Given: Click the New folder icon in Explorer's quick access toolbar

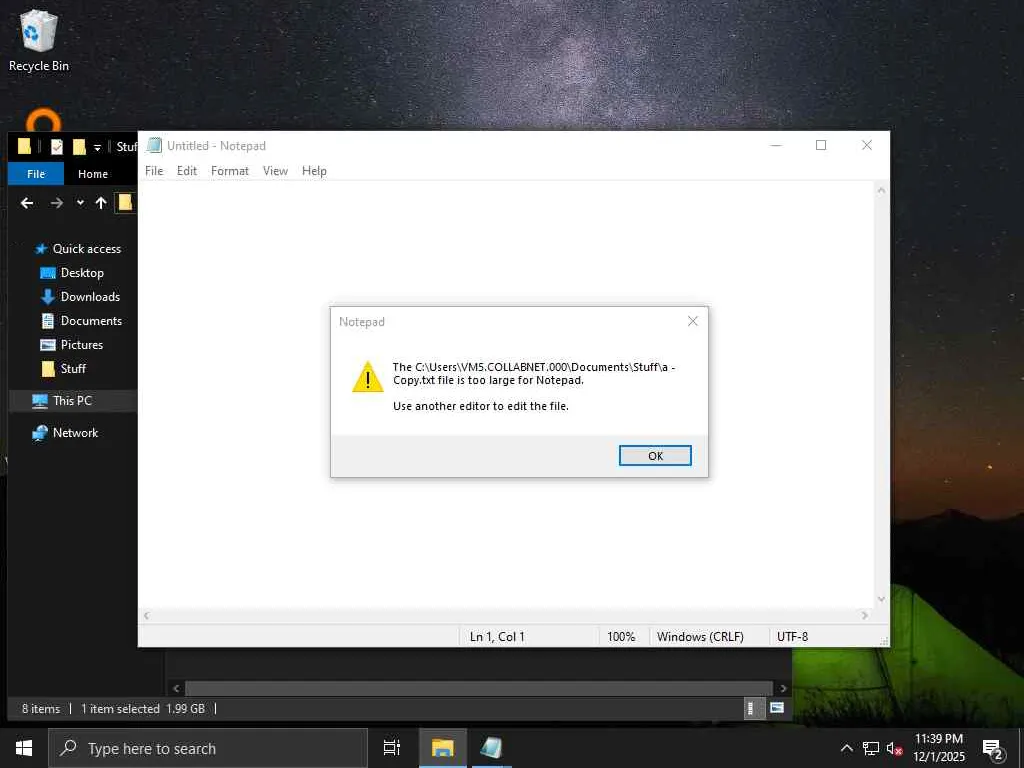Looking at the screenshot, I should tap(79, 147).
